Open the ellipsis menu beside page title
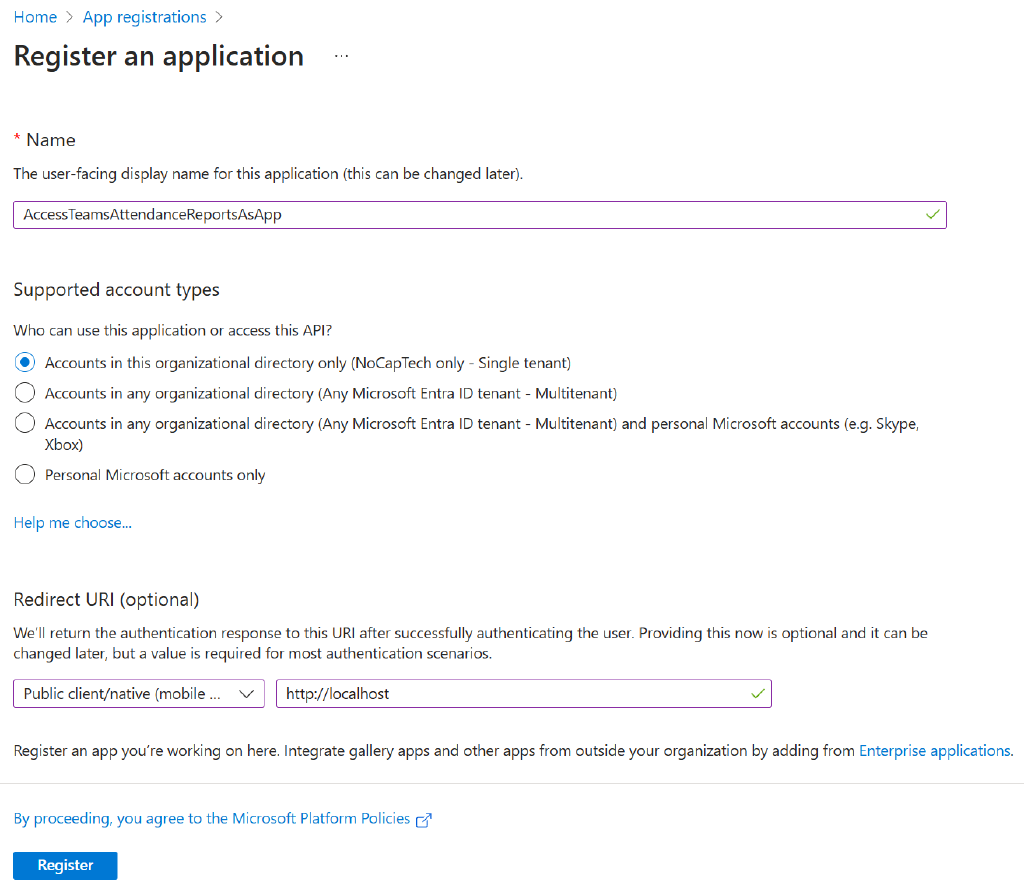 (341, 57)
